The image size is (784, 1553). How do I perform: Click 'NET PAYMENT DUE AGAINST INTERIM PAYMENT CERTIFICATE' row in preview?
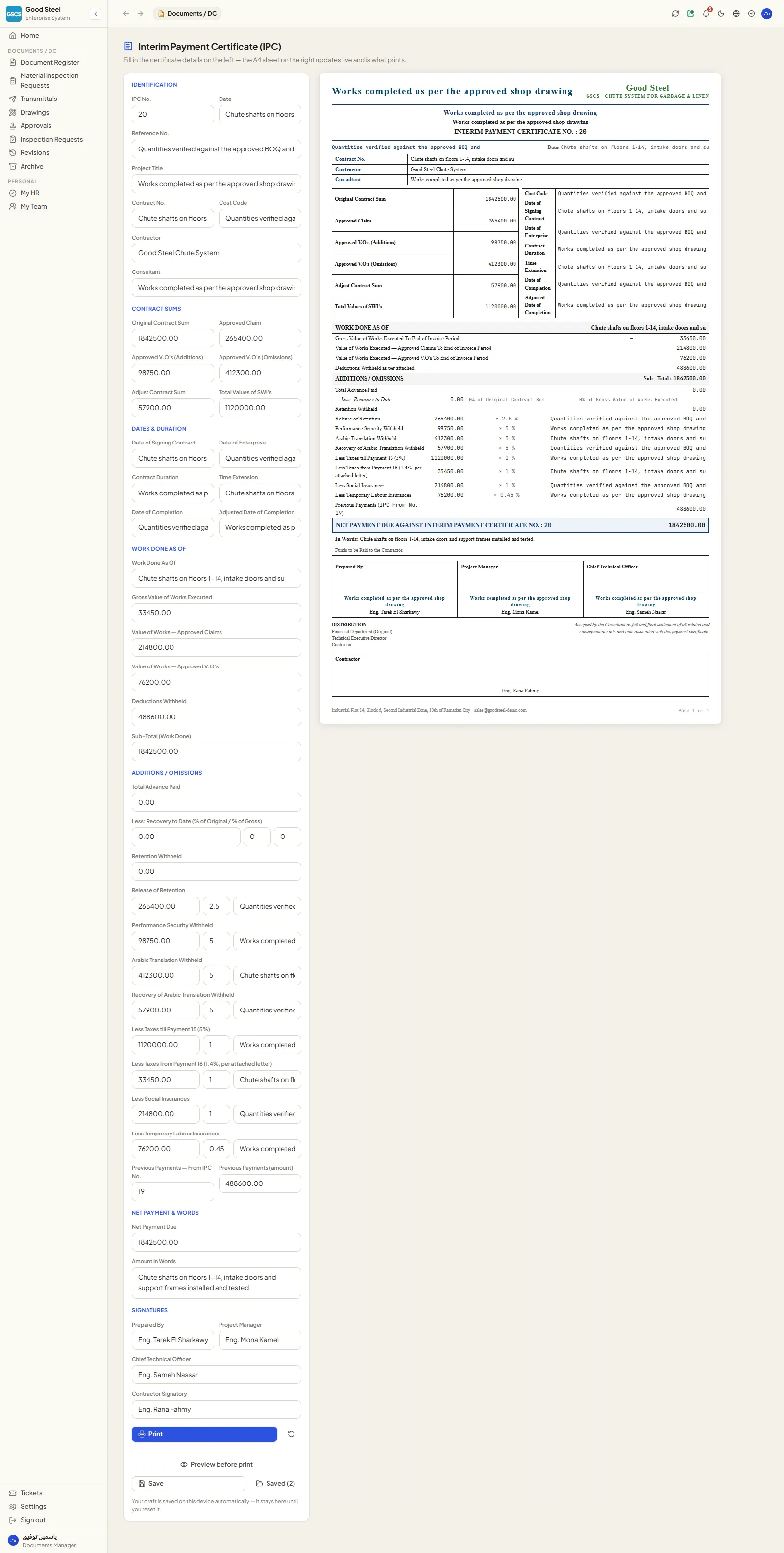point(520,525)
